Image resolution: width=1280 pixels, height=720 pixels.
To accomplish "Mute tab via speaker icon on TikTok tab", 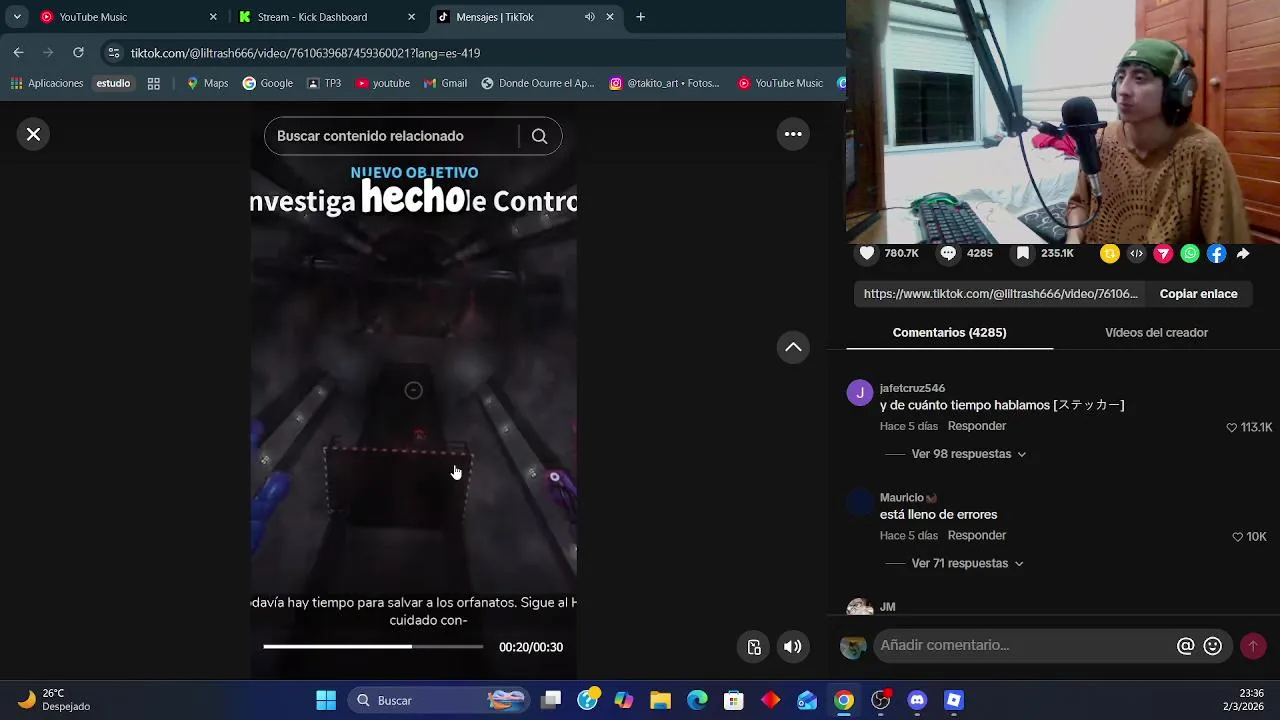I will point(589,17).
